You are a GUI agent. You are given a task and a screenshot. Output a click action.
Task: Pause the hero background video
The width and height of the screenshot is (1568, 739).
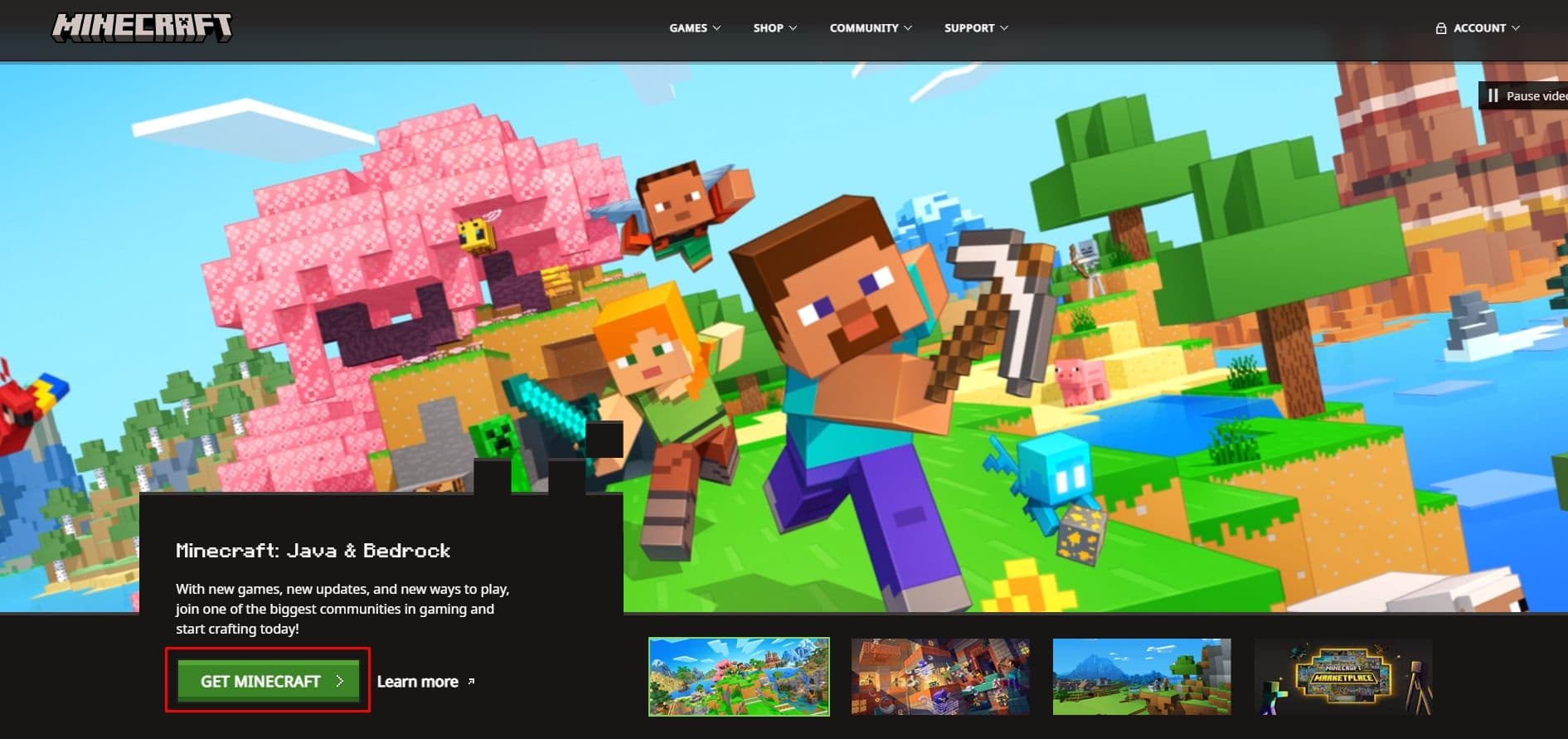click(1524, 96)
